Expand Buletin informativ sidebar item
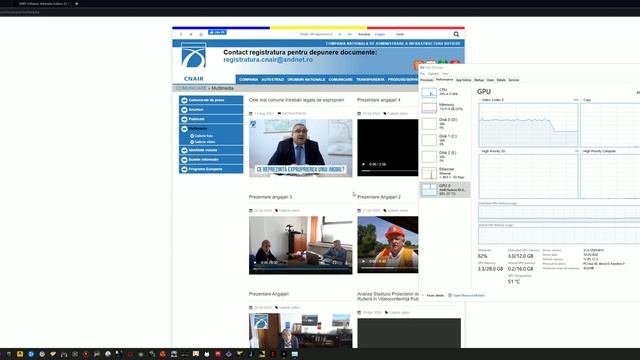Viewport: 640px width, 360px height. tap(211, 160)
